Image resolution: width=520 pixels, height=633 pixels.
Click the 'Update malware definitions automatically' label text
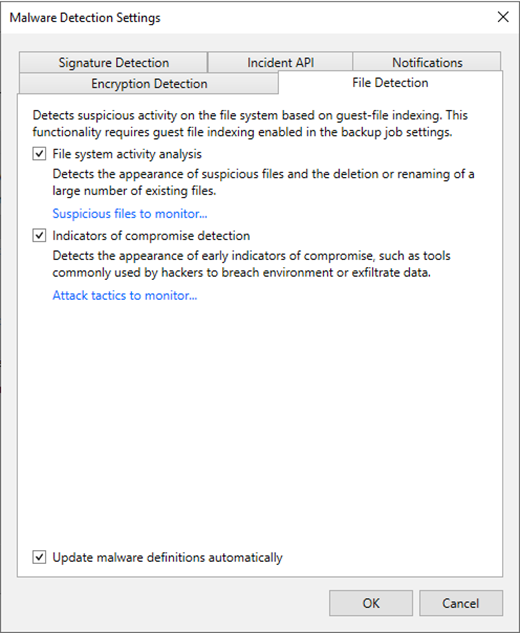click(x=168, y=558)
